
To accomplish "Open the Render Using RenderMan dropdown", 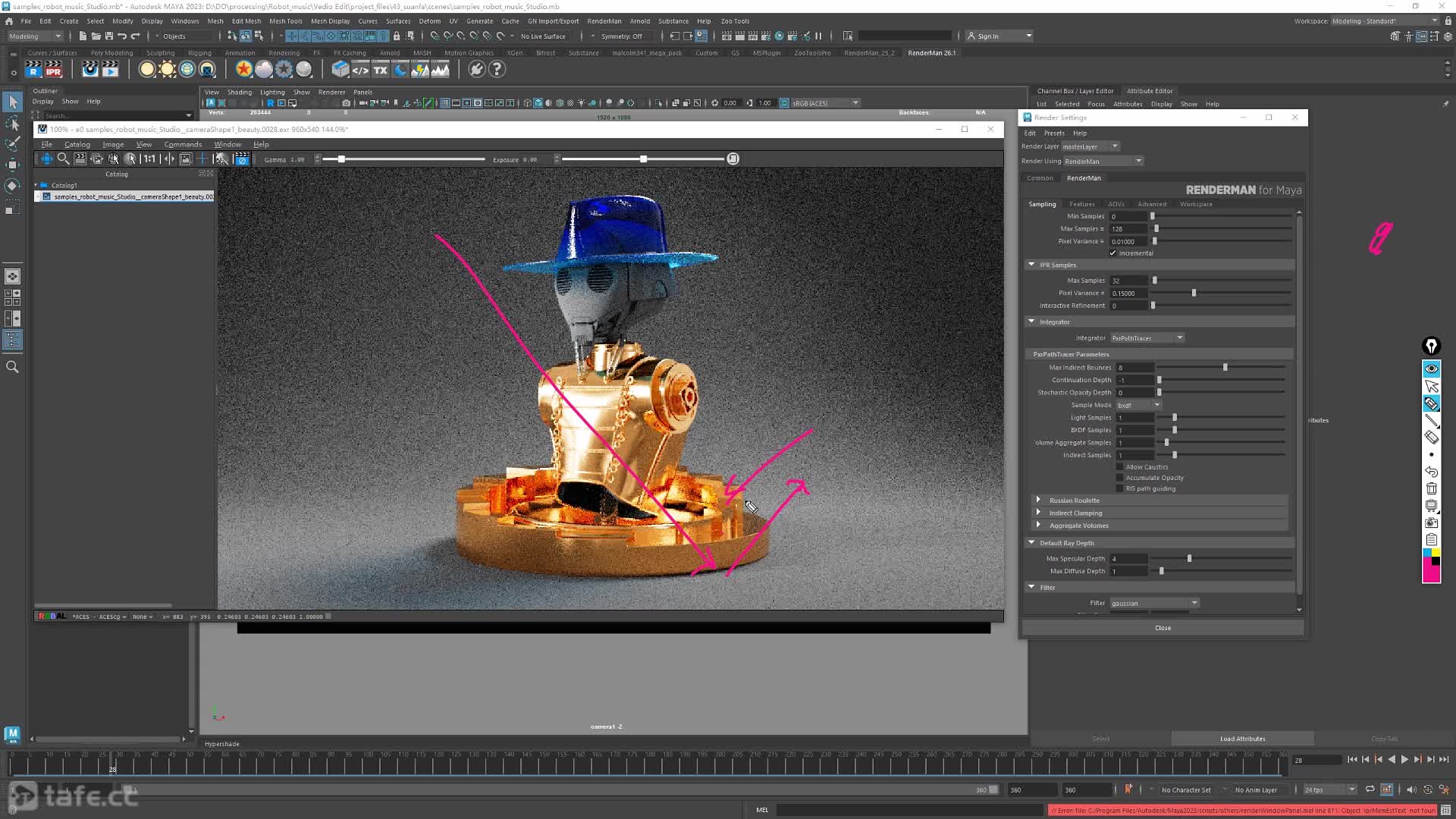I will pyautogui.click(x=1103, y=161).
